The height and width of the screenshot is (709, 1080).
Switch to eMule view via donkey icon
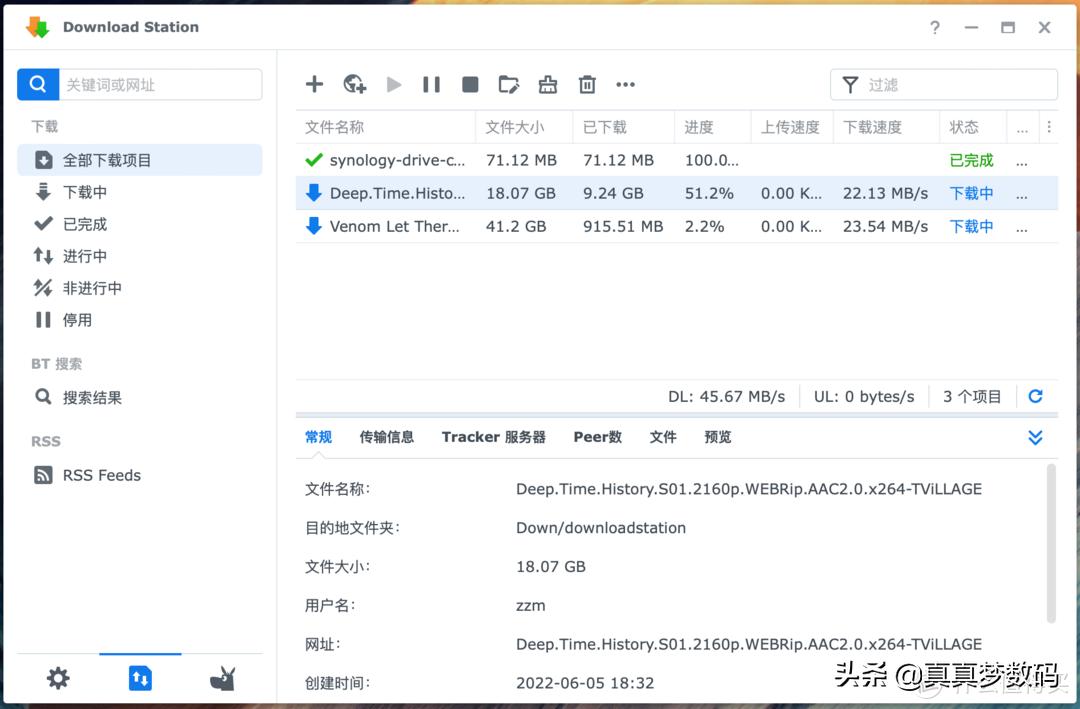click(x=222, y=678)
